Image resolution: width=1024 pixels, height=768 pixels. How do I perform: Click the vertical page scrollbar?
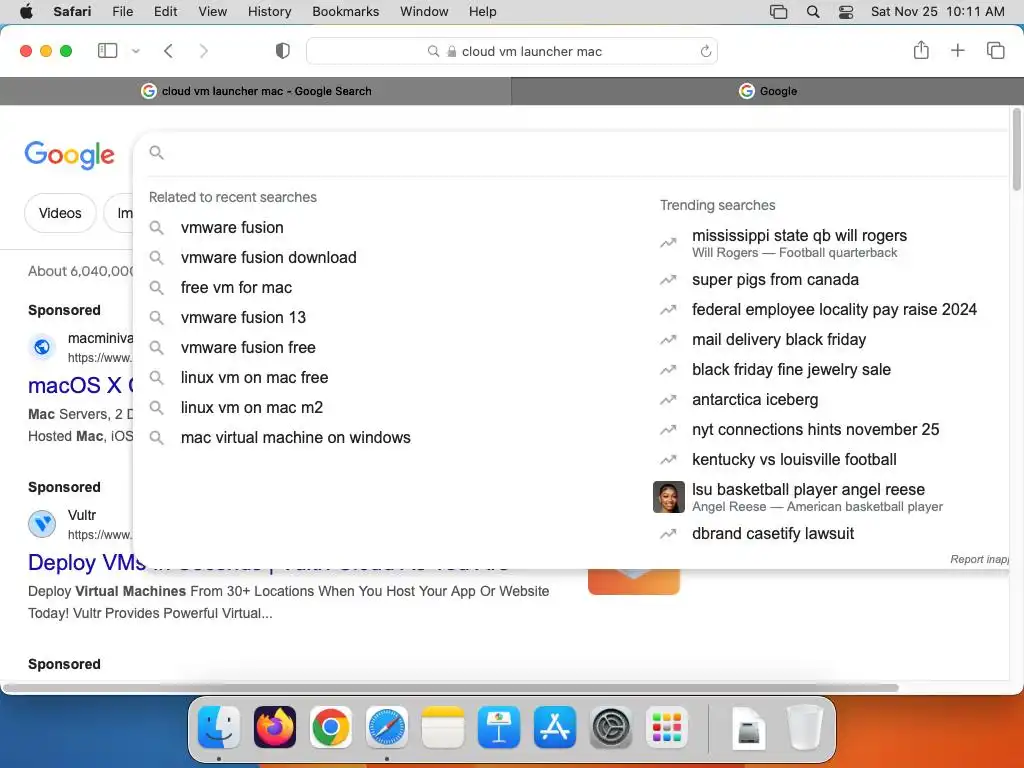(1016, 149)
